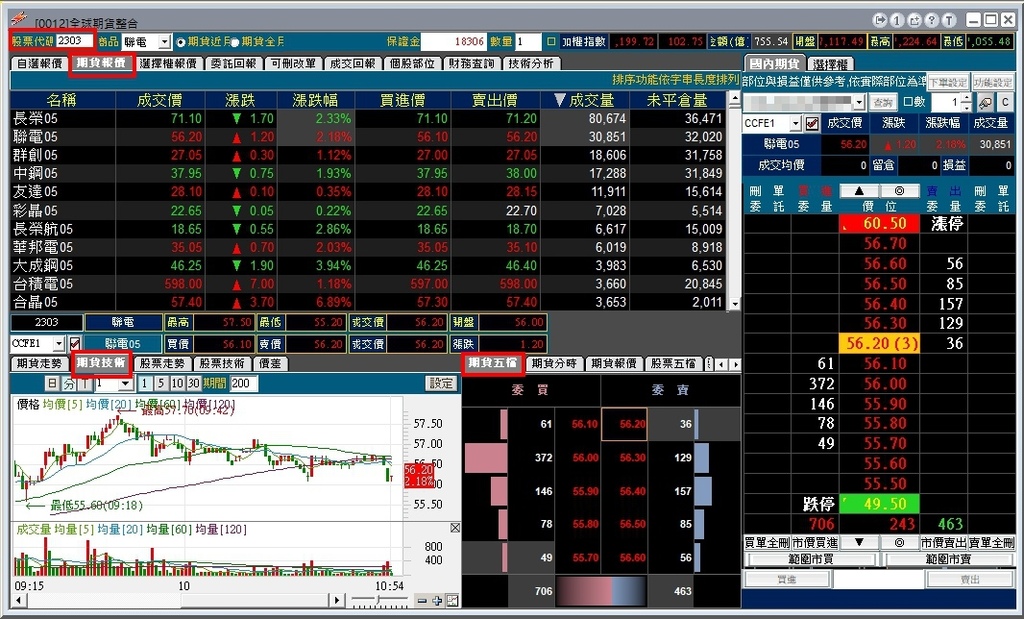Open the account selection dropdown in order panel
The image size is (1024, 619).
859,103
